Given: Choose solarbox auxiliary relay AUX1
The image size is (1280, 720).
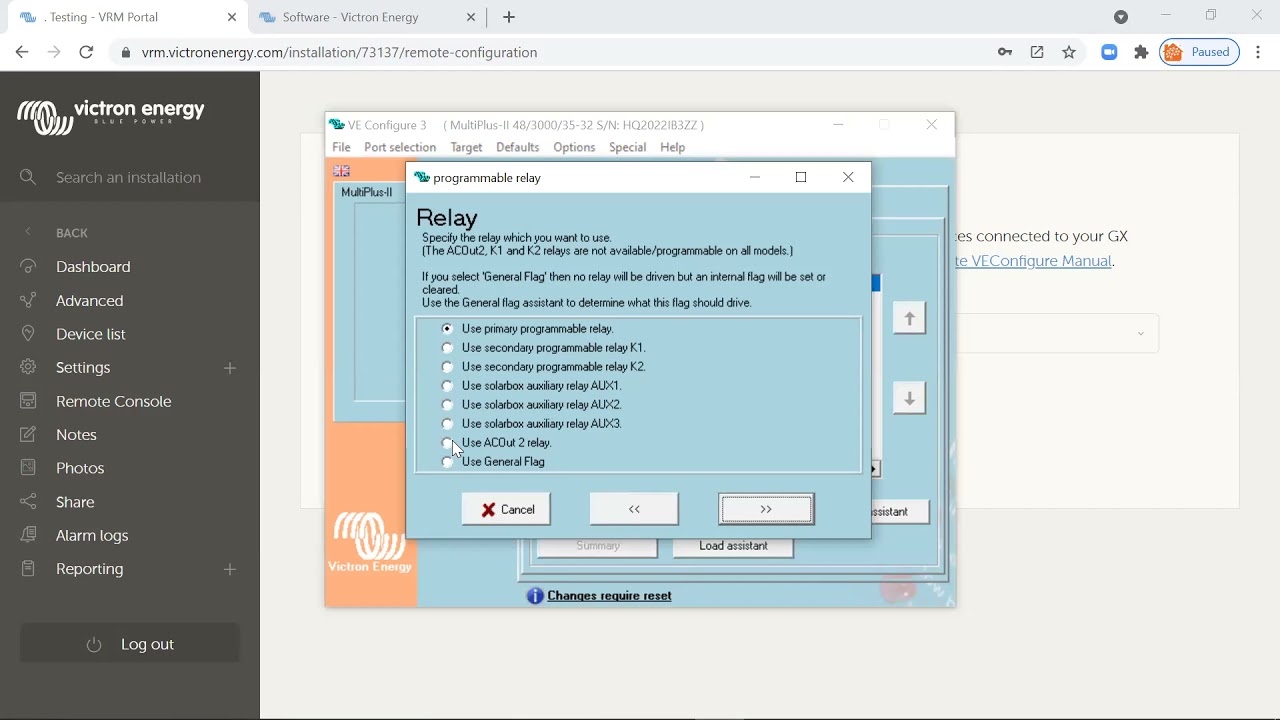Looking at the screenshot, I should coord(447,386).
